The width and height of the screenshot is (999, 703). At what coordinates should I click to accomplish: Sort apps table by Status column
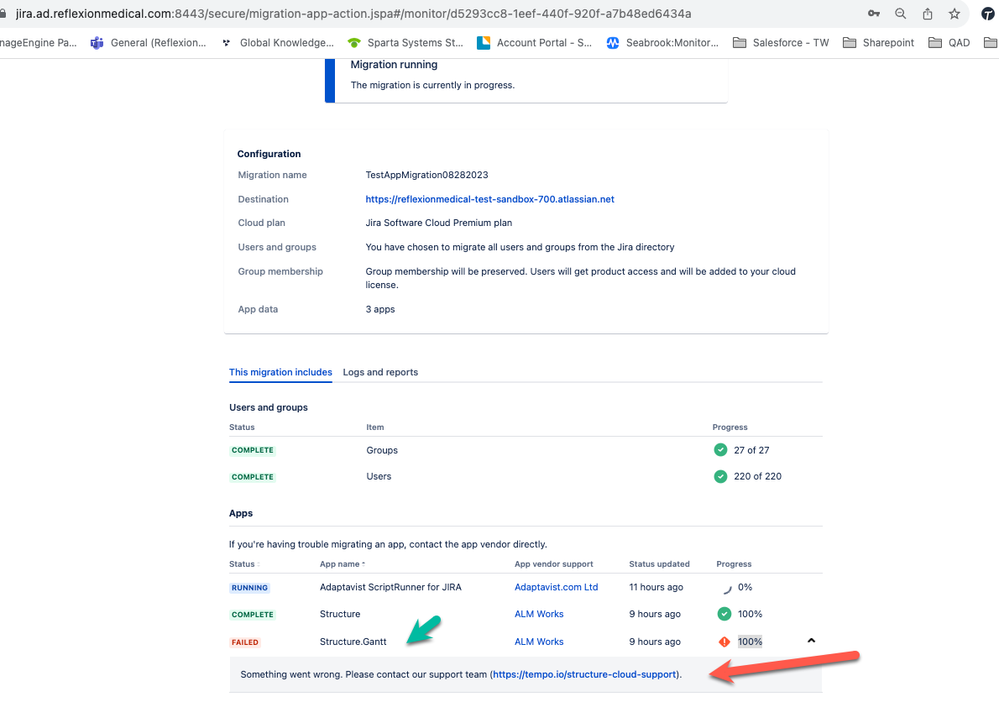pos(245,564)
